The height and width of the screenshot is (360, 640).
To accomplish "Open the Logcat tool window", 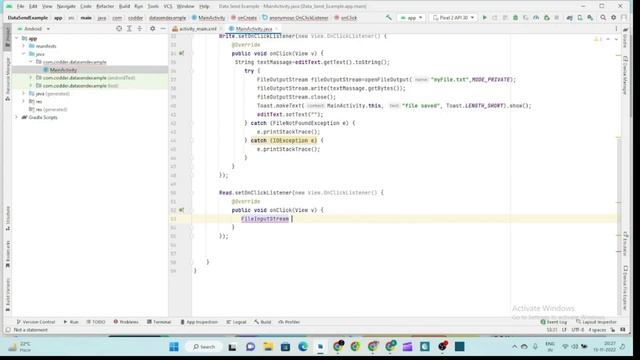I will pyautogui.click(x=236, y=322).
